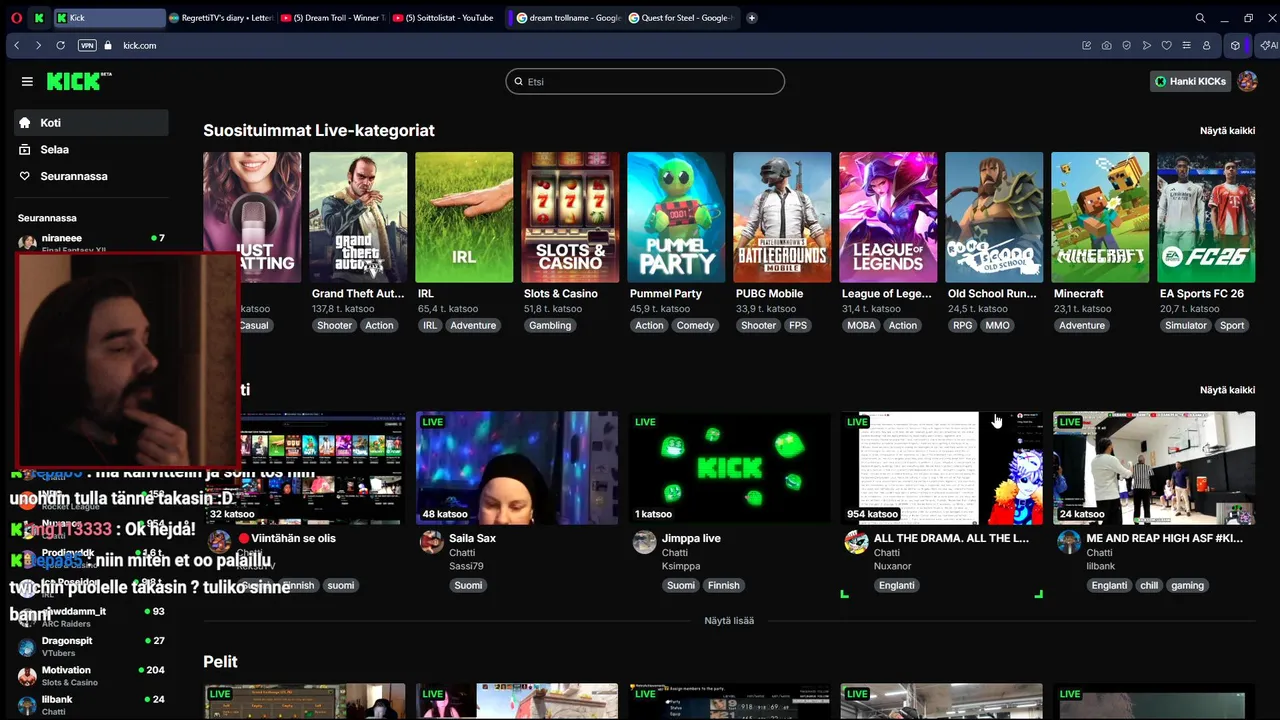The height and width of the screenshot is (720, 1280).
Task: Open the shield ad blocker icon
Action: (1126, 45)
